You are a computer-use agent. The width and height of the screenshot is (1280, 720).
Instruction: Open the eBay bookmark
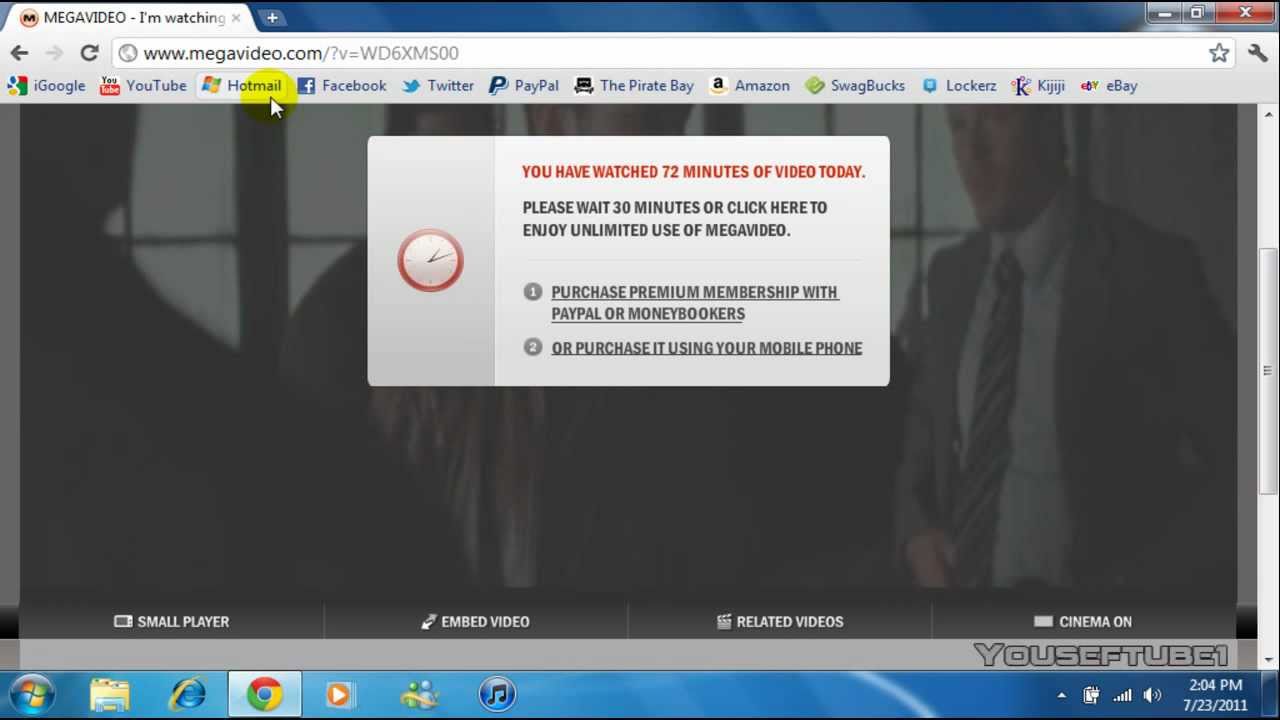coord(1109,86)
